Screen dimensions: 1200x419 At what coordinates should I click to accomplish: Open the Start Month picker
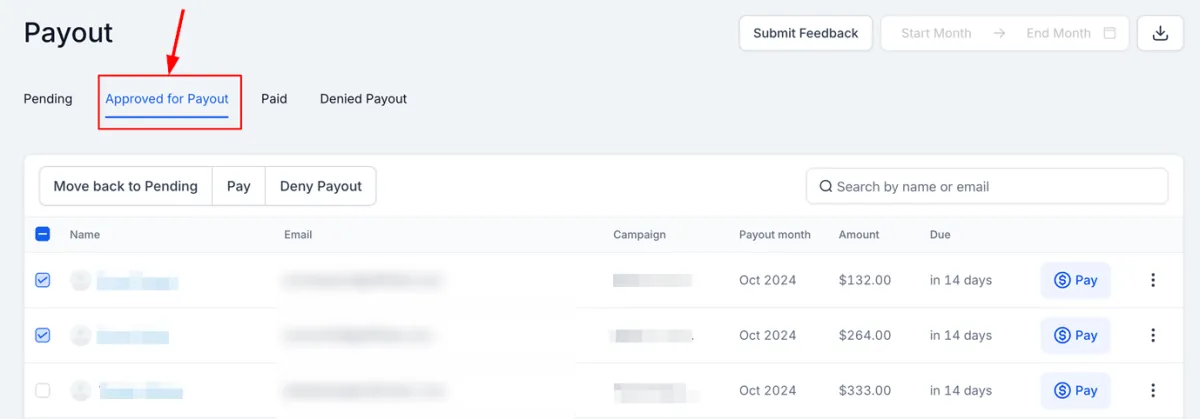[x=936, y=33]
